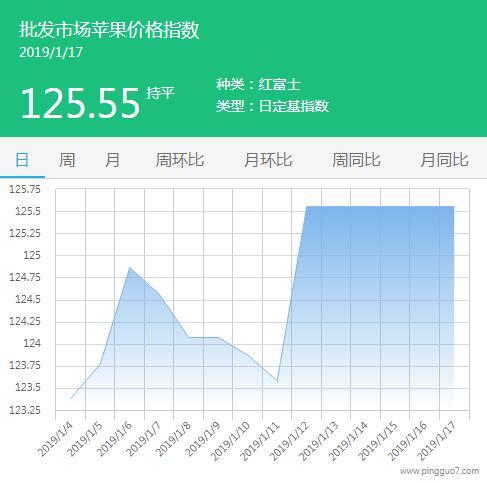487x483 pixels.
Task: Click the 2019/1/17 x-axis label
Action: tap(436, 441)
